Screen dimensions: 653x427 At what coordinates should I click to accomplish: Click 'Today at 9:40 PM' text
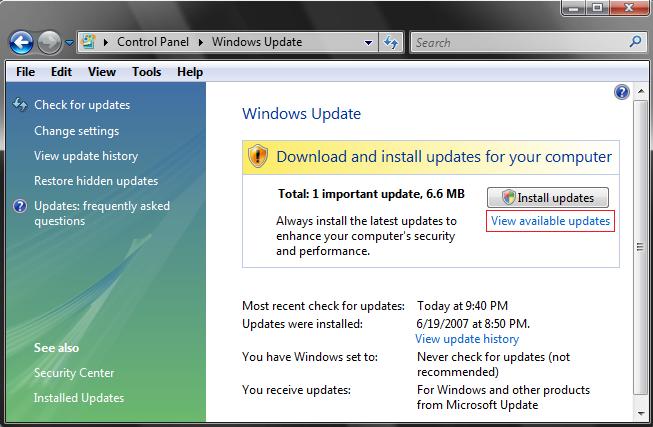tap(462, 306)
